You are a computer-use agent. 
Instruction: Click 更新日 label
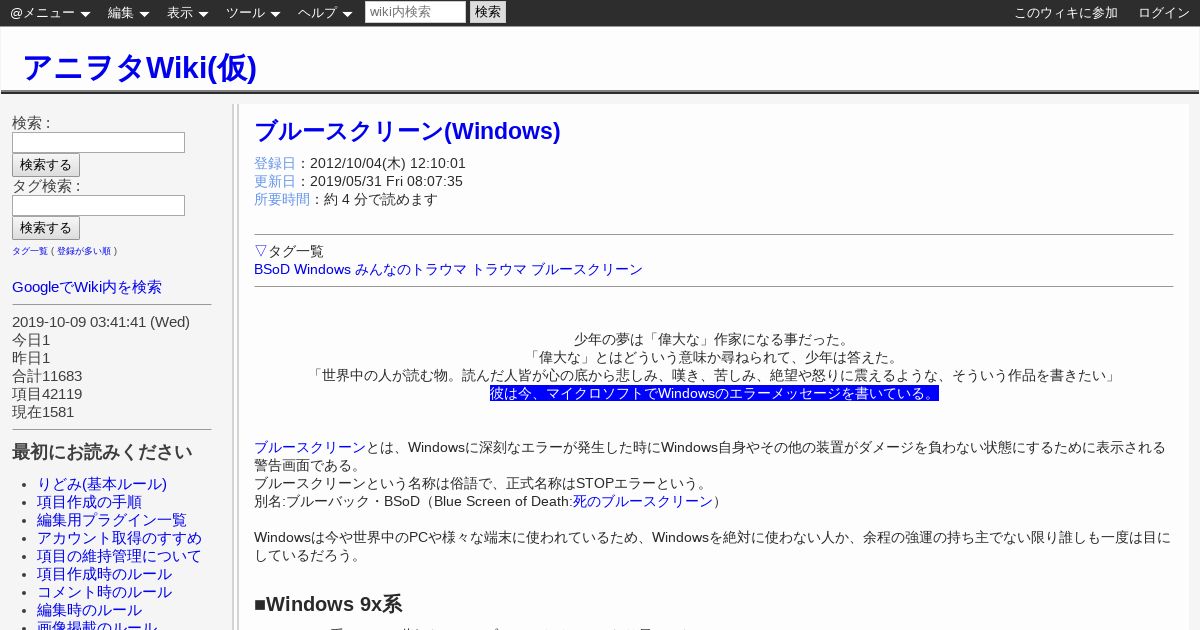pos(275,181)
